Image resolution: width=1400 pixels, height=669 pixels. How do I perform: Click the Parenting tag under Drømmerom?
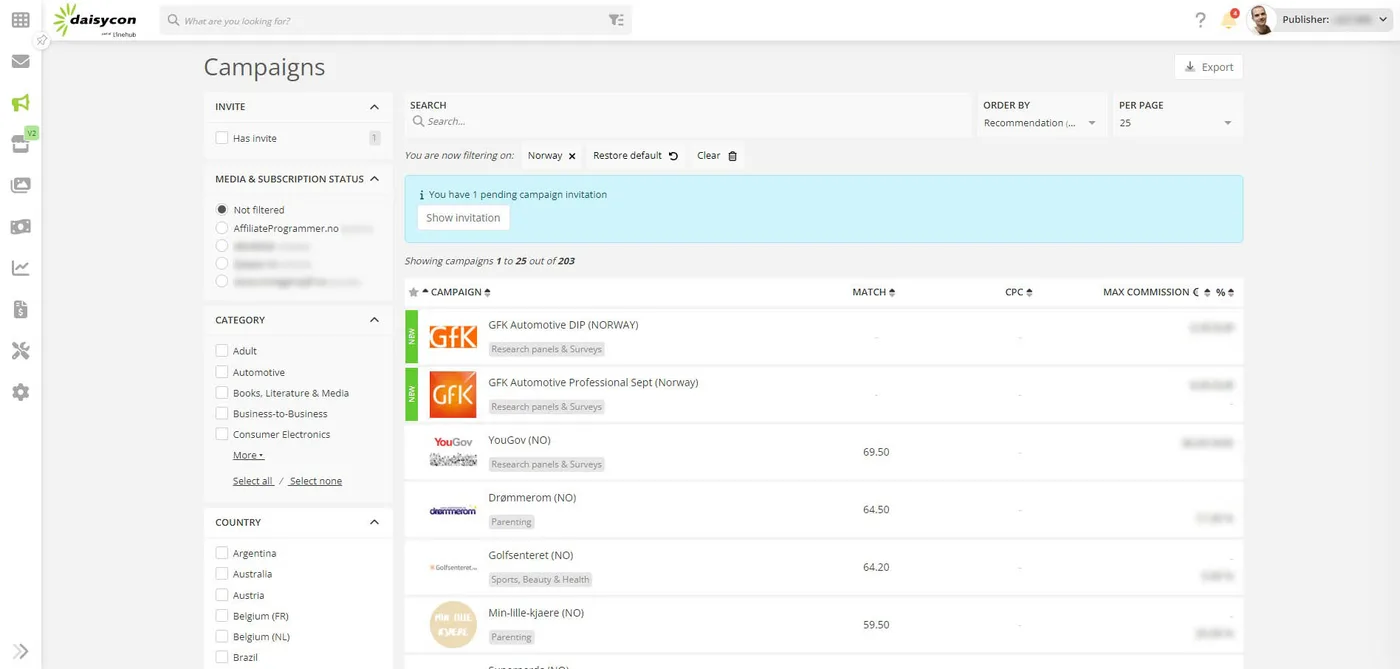click(512, 522)
